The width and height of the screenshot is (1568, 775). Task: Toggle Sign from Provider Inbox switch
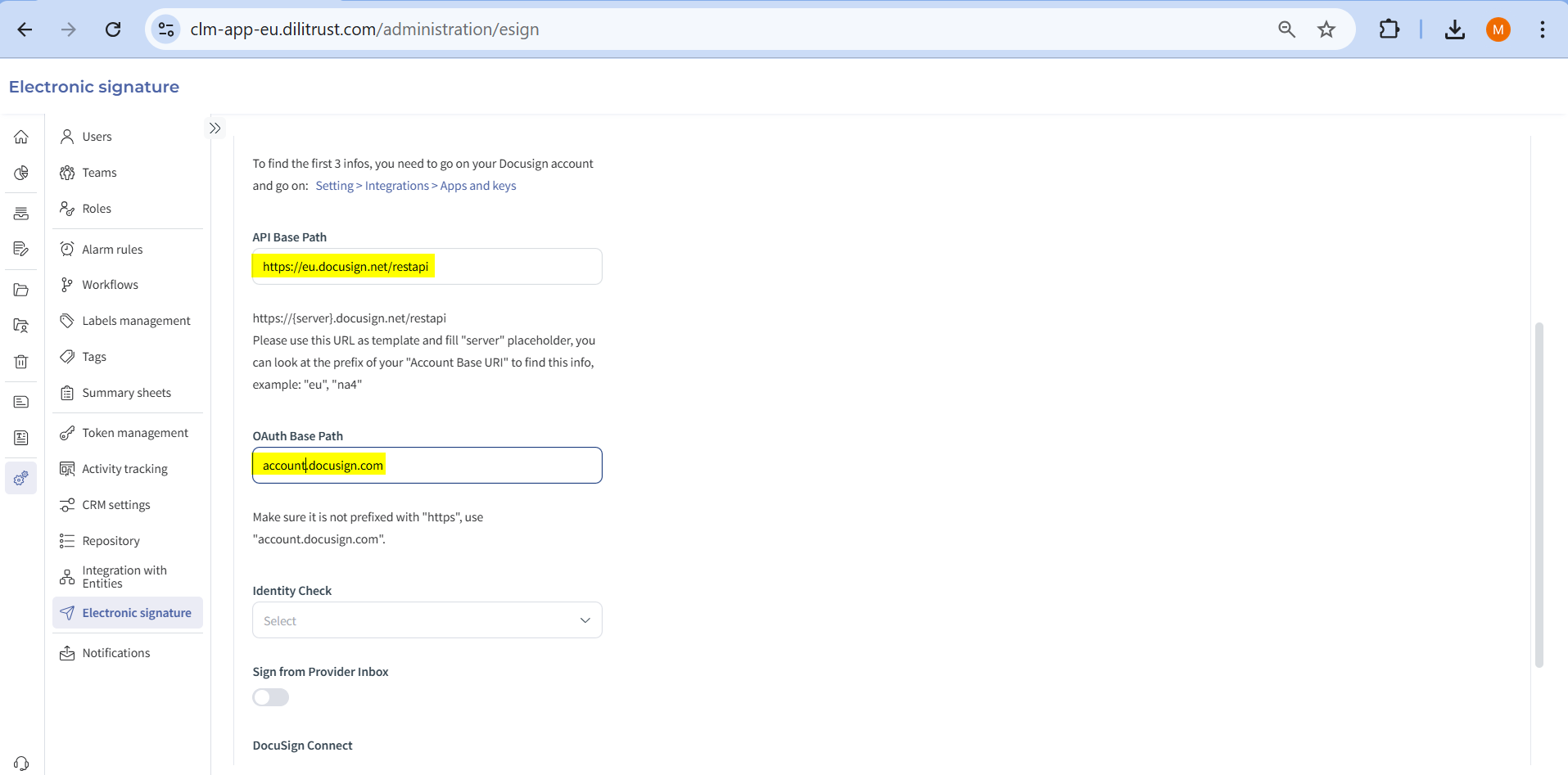tap(271, 697)
